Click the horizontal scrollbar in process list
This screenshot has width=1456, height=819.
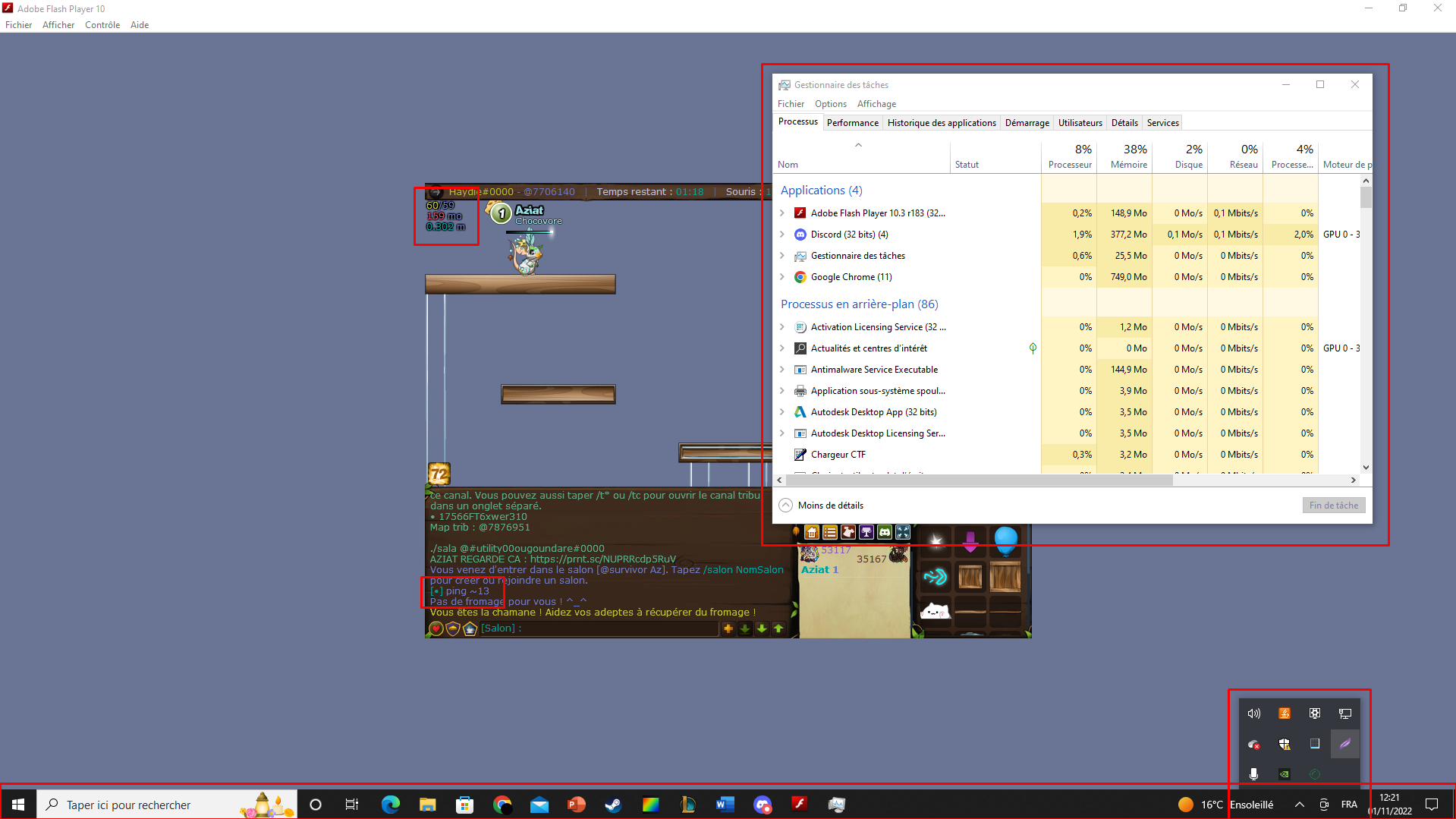click(x=979, y=480)
